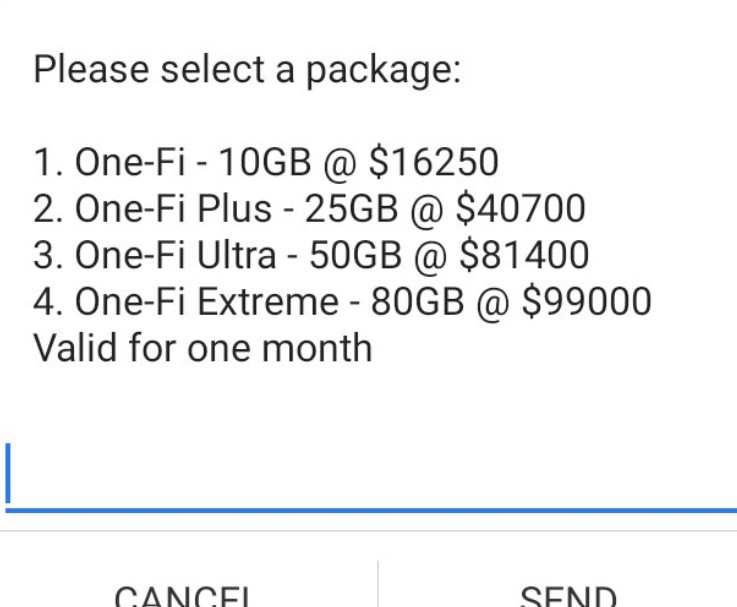This screenshot has width=737, height=607.
Task: Select the One-Fi 10GB package line
Action: 266,162
